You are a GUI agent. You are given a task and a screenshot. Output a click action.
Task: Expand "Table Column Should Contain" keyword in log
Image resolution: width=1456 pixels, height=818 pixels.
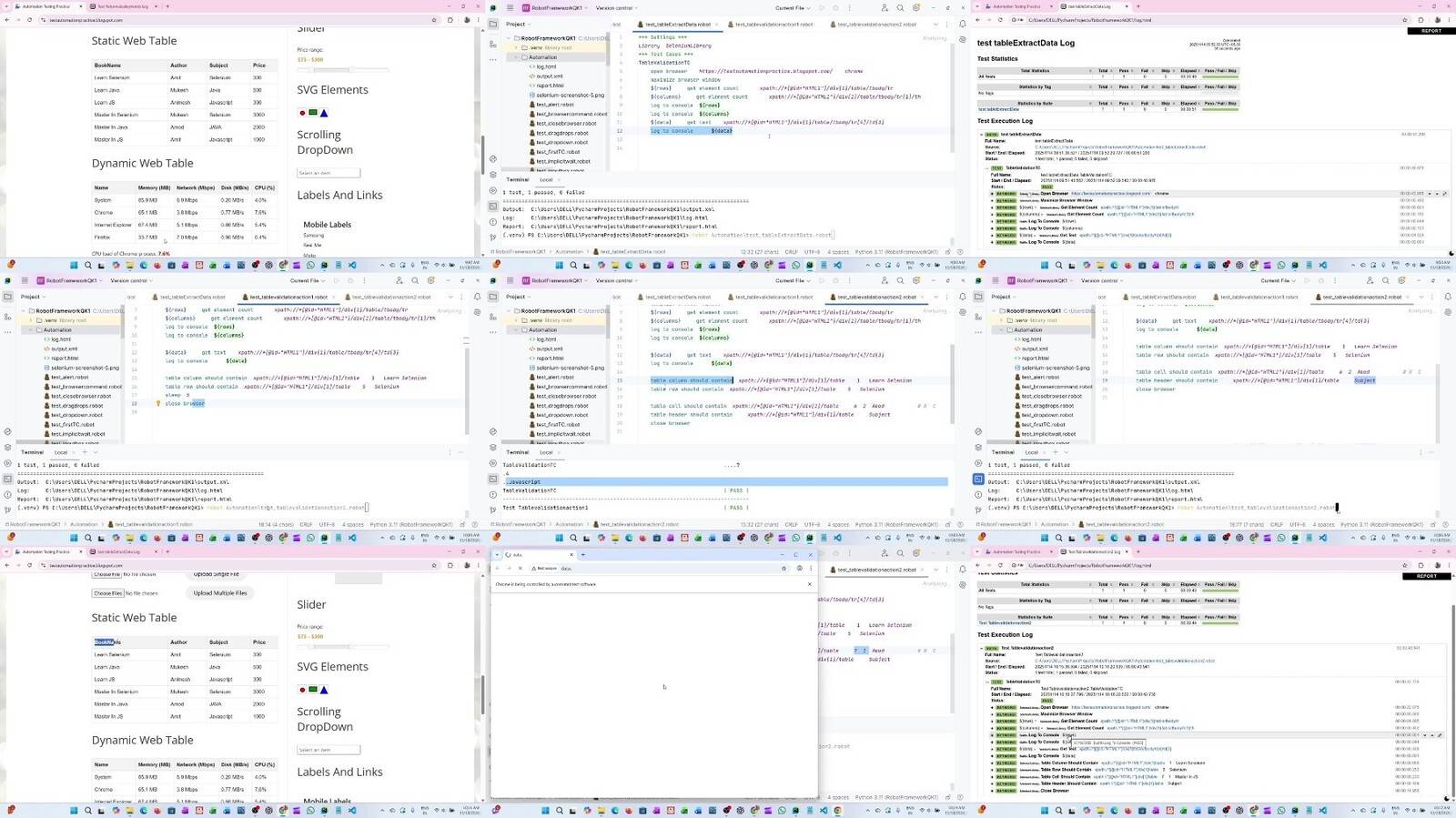click(993, 762)
